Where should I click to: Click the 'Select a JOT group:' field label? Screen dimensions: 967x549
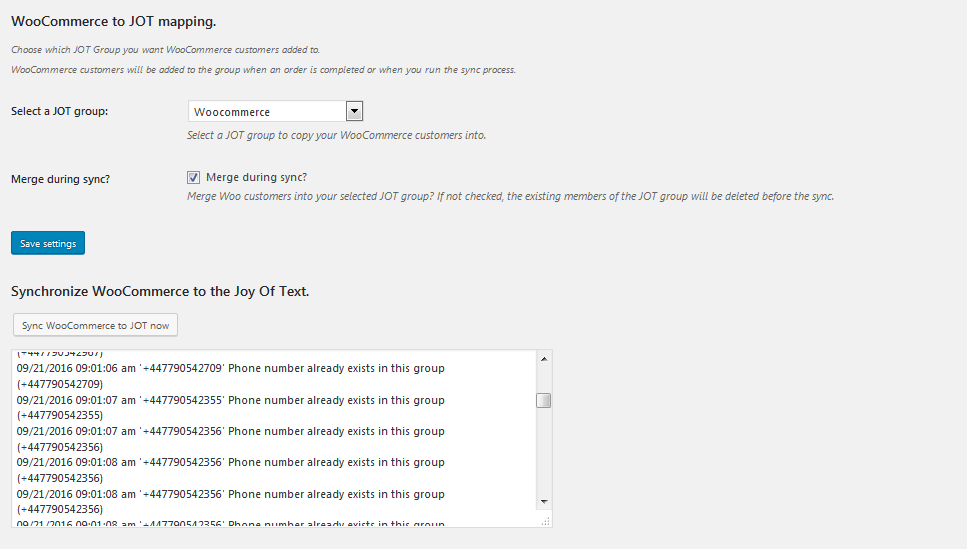59,111
